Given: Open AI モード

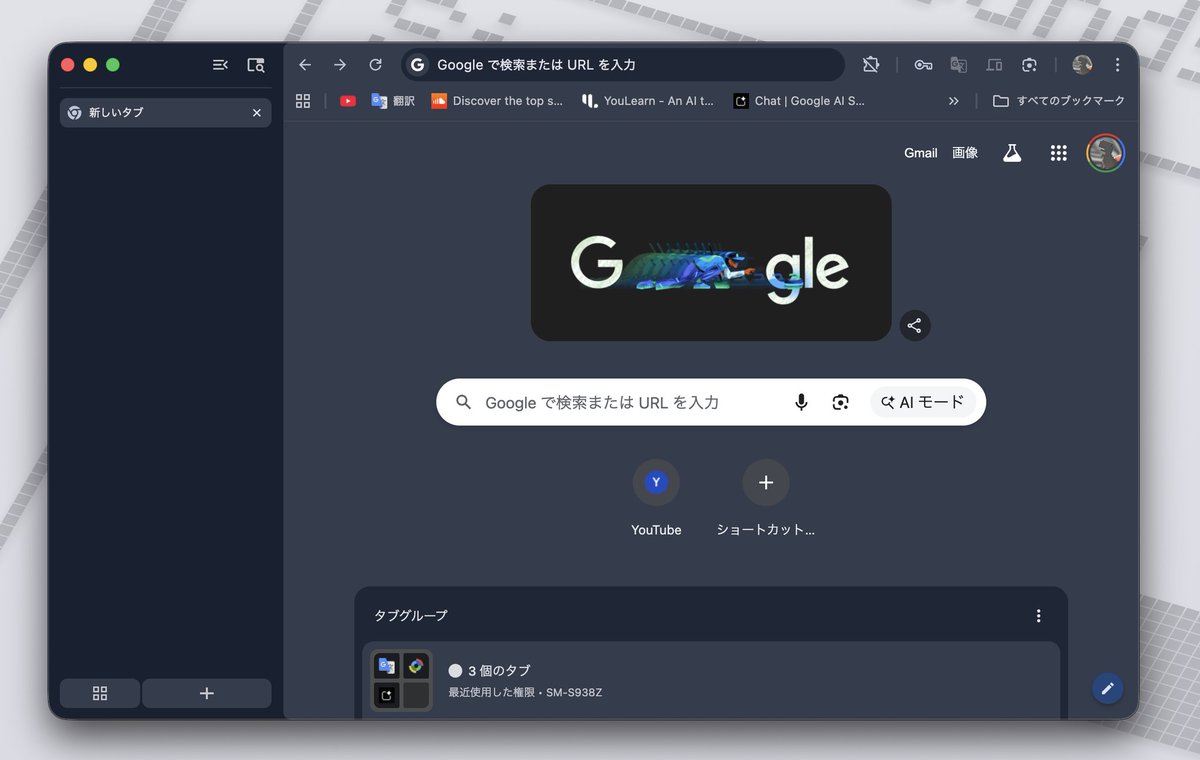Looking at the screenshot, I should tap(923, 402).
